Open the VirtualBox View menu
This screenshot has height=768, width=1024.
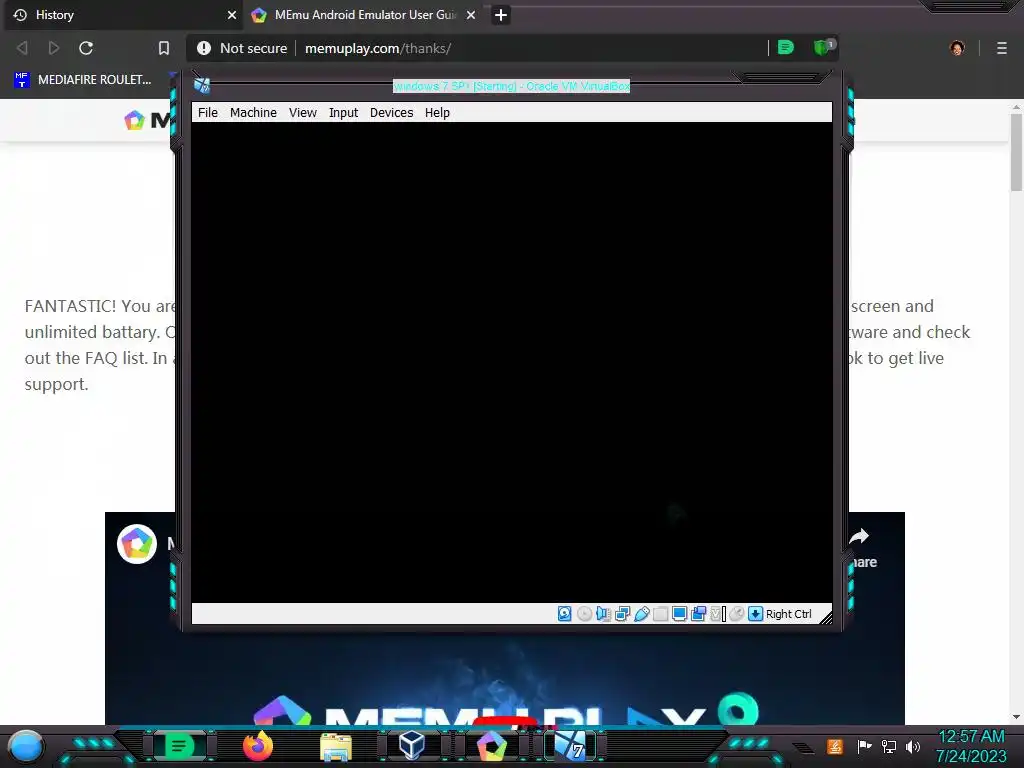(303, 112)
